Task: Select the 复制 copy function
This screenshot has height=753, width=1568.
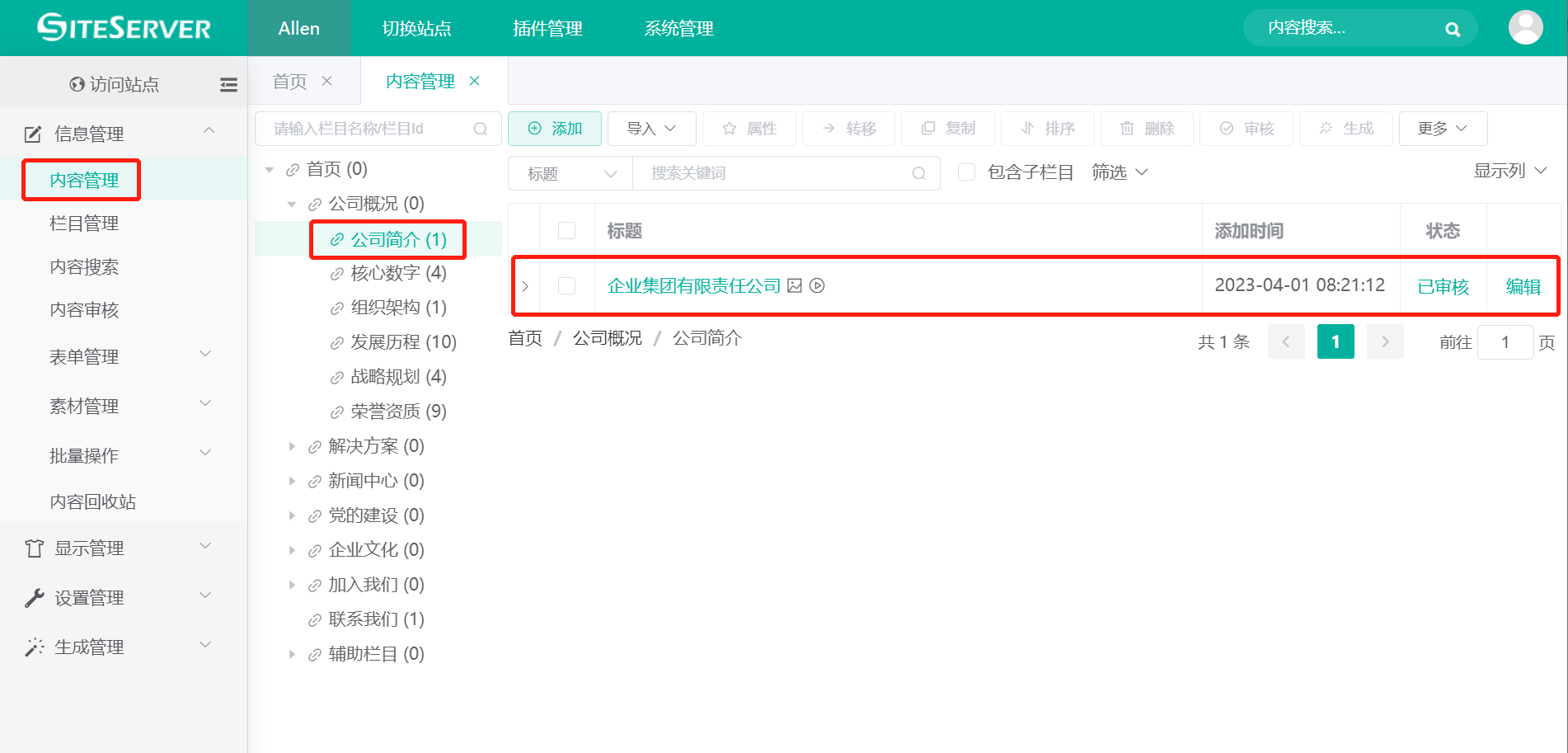Action: point(947,128)
